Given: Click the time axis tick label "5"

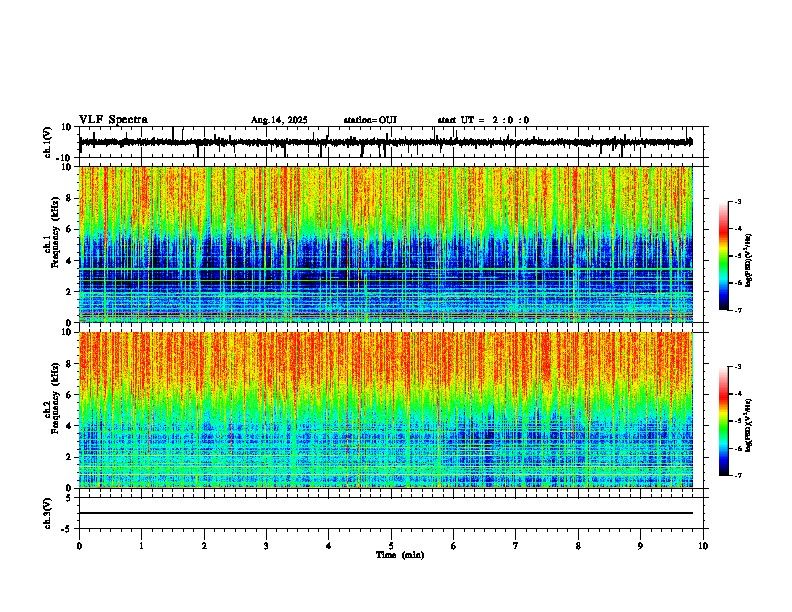Looking at the screenshot, I should (x=391, y=546).
